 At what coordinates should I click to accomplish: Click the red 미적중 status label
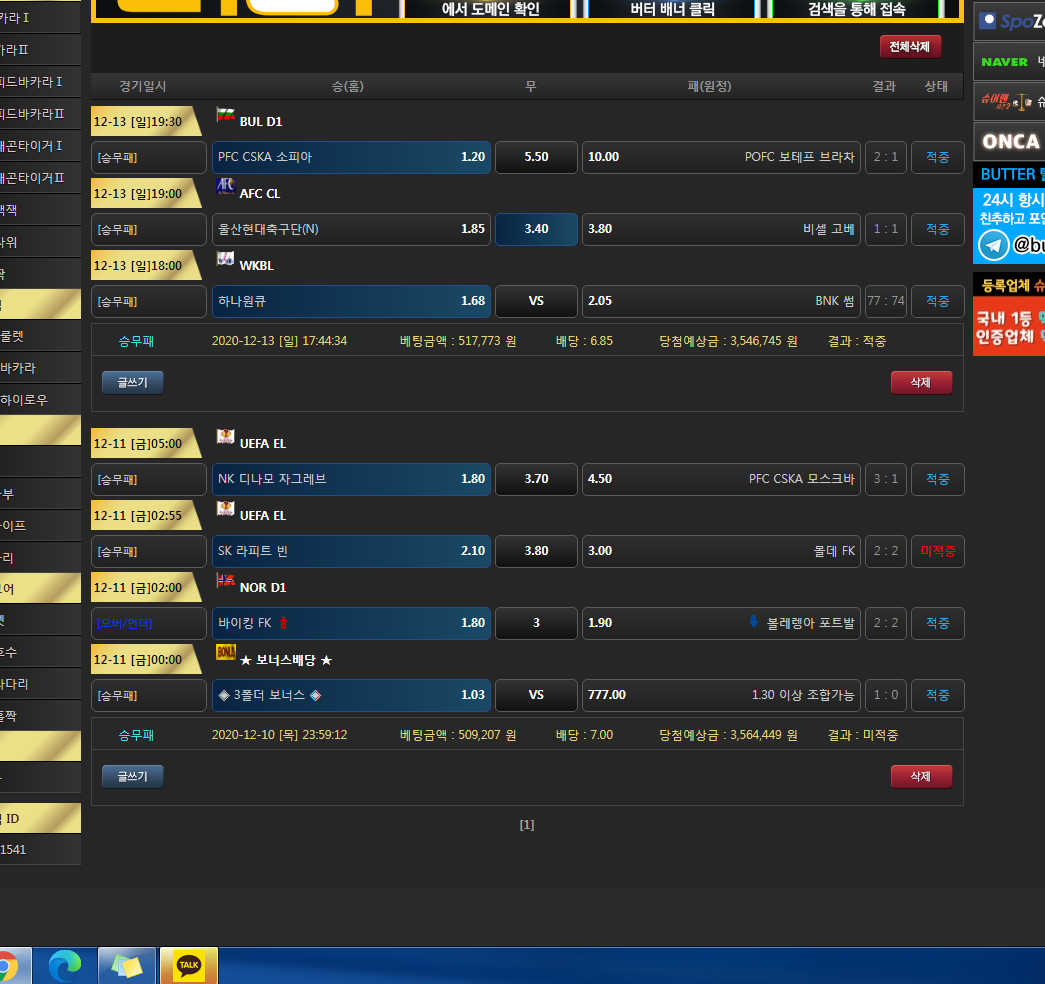(937, 551)
